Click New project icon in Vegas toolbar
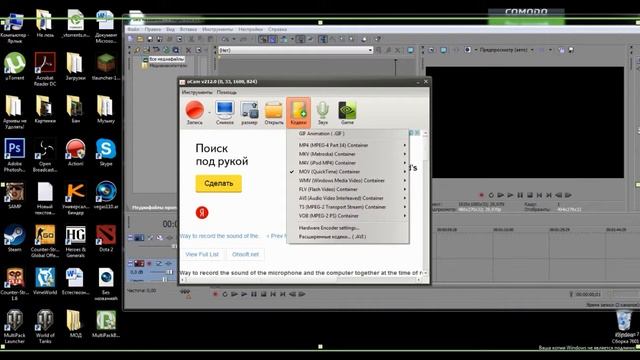Image resolution: width=640 pixels, height=360 pixels. 130,39
